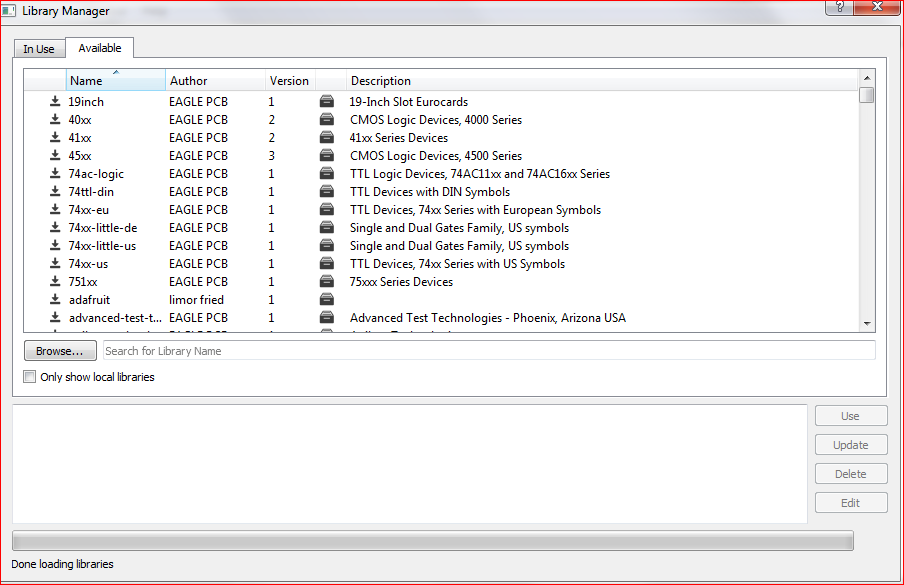Viewport: 904px width, 585px height.
Task: Download the 40xx library via its arrow icon
Action: pyautogui.click(x=55, y=120)
